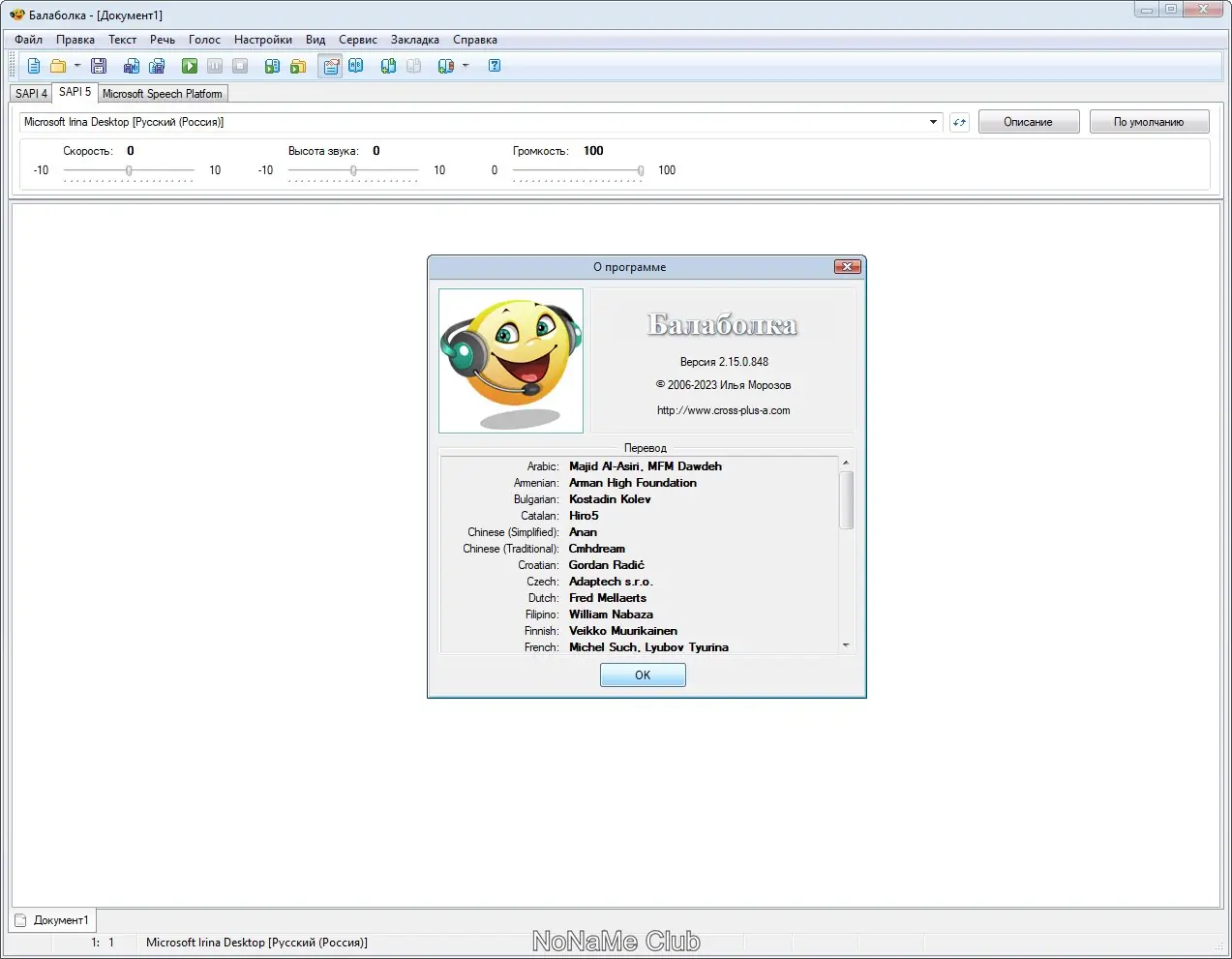Click the http://www.cross-plus-a.com address
The width and height of the screenshot is (1232, 959).
coord(724,410)
